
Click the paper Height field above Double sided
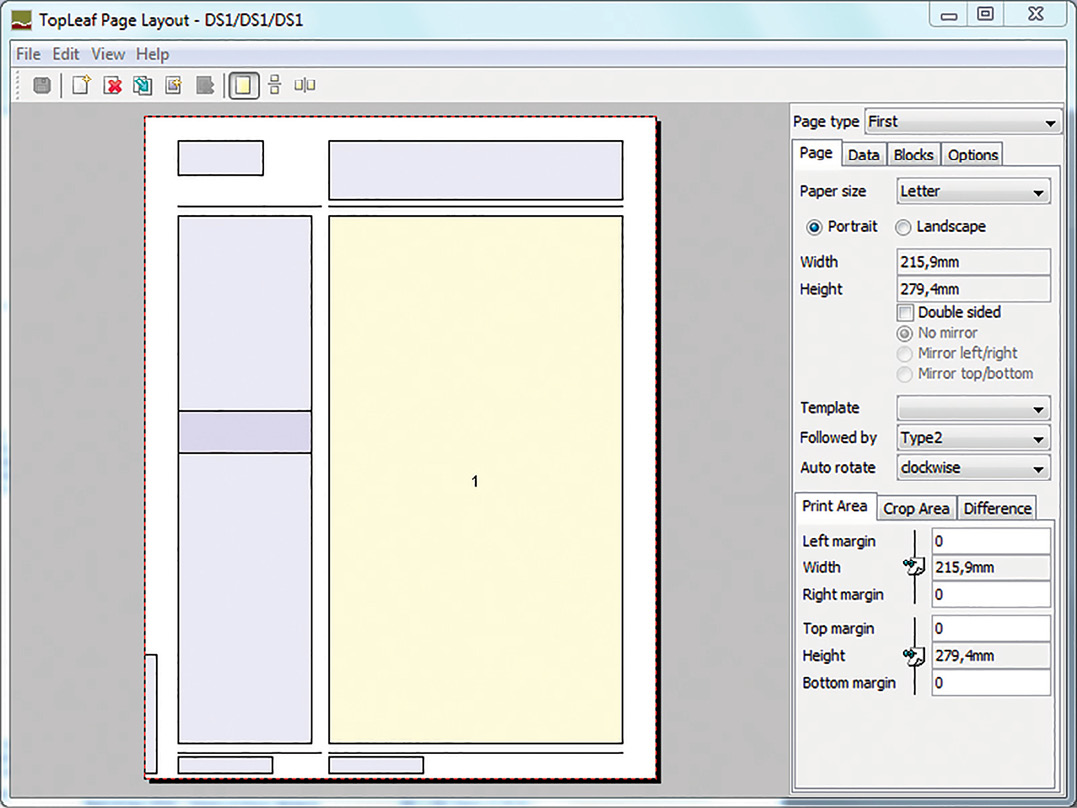coord(973,289)
